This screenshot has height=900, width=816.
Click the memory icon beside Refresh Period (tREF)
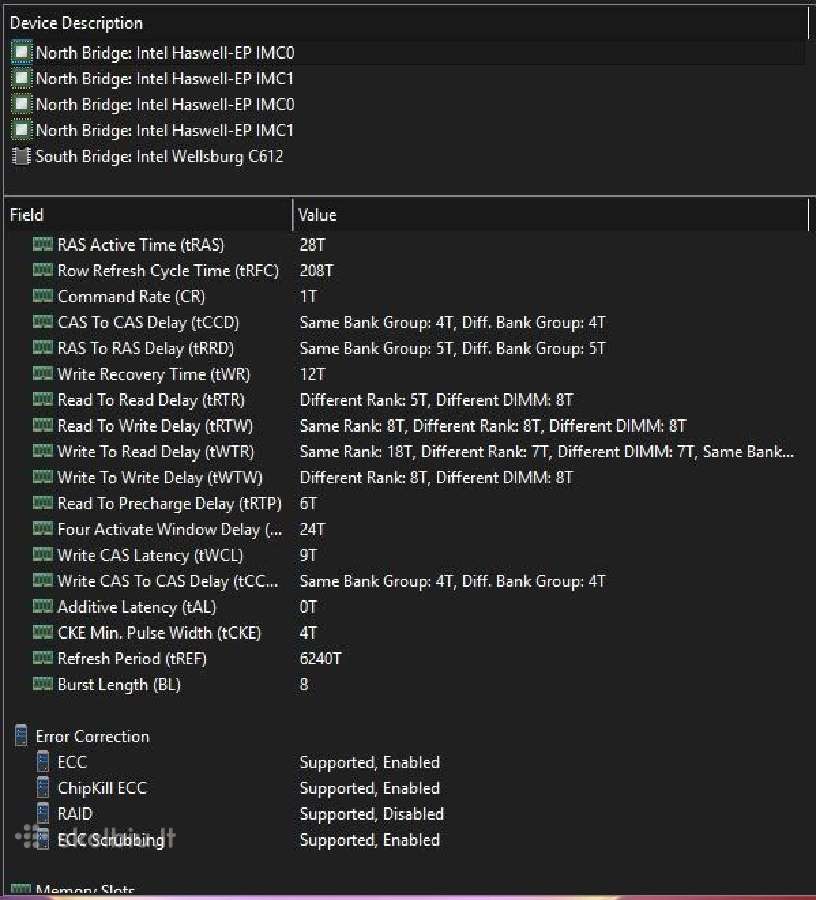point(42,658)
